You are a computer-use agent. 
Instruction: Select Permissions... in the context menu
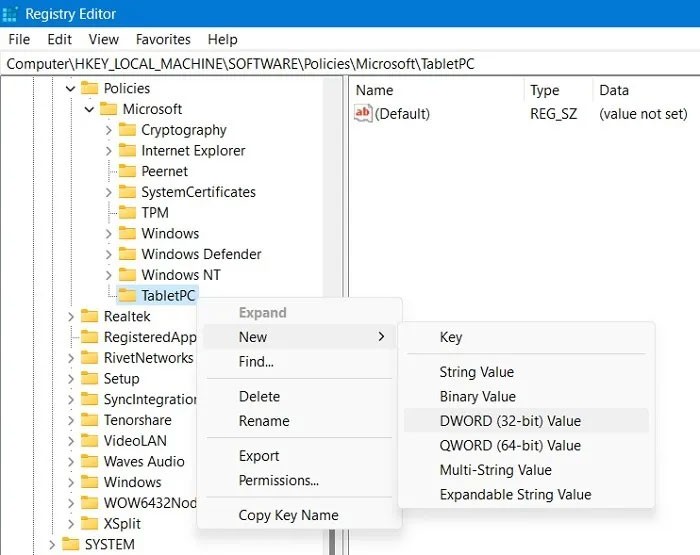(x=278, y=481)
